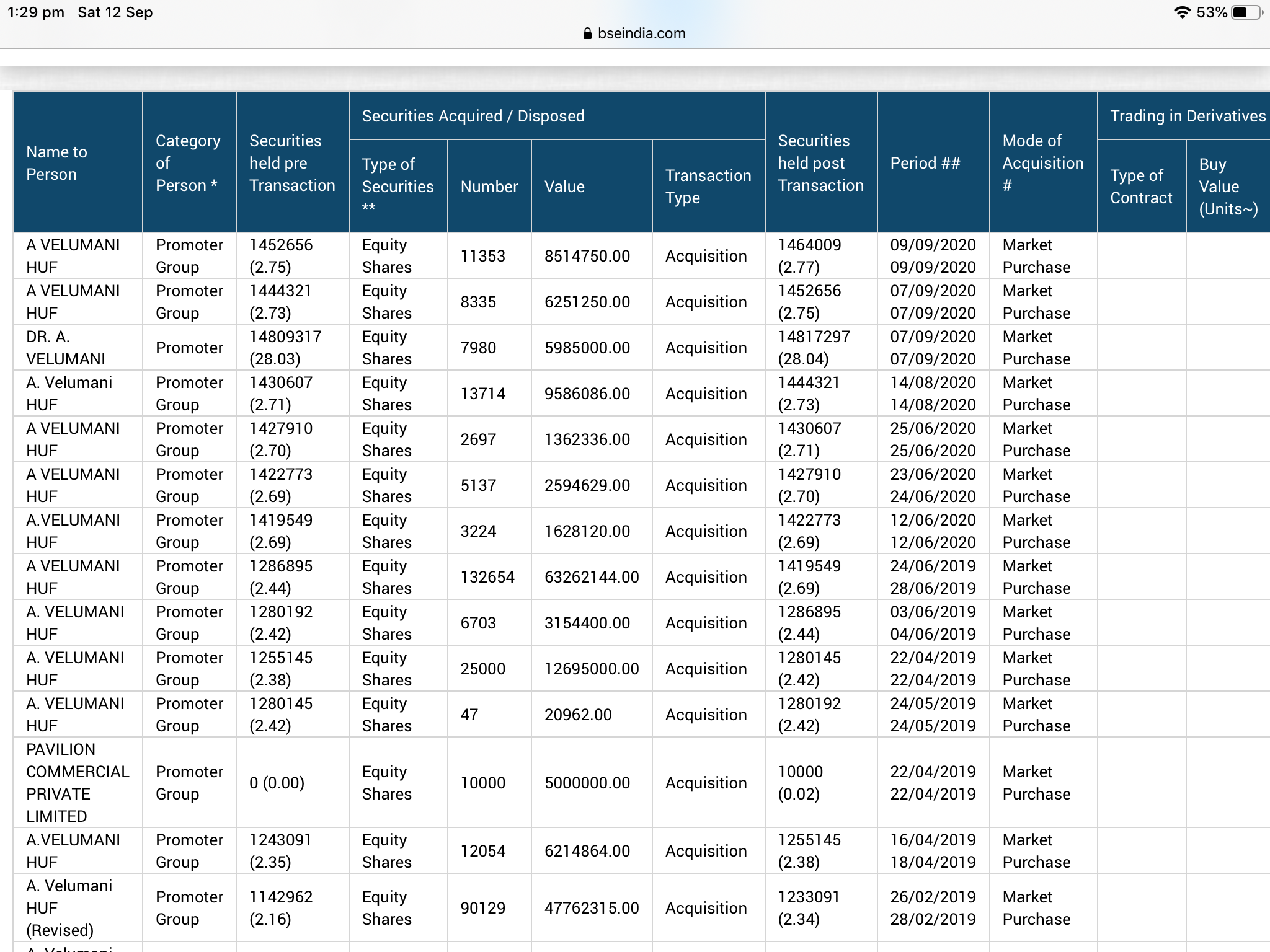The width and height of the screenshot is (1270, 952).
Task: Tap the 1:29 pm clock in status bar
Action: (x=35, y=12)
